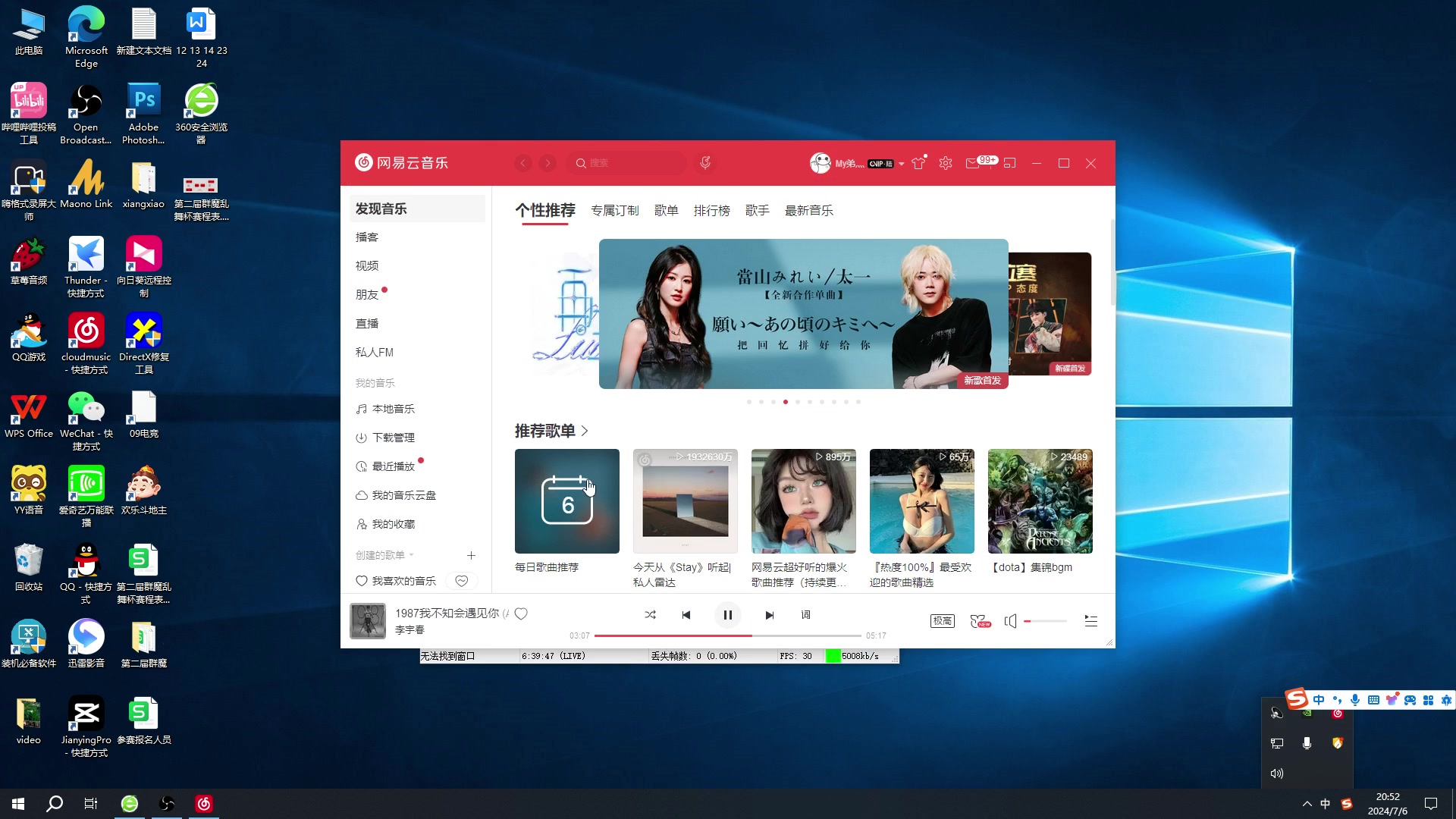1456x819 pixels.
Task: Open the center banner 新歌首发
Action: 804,314
